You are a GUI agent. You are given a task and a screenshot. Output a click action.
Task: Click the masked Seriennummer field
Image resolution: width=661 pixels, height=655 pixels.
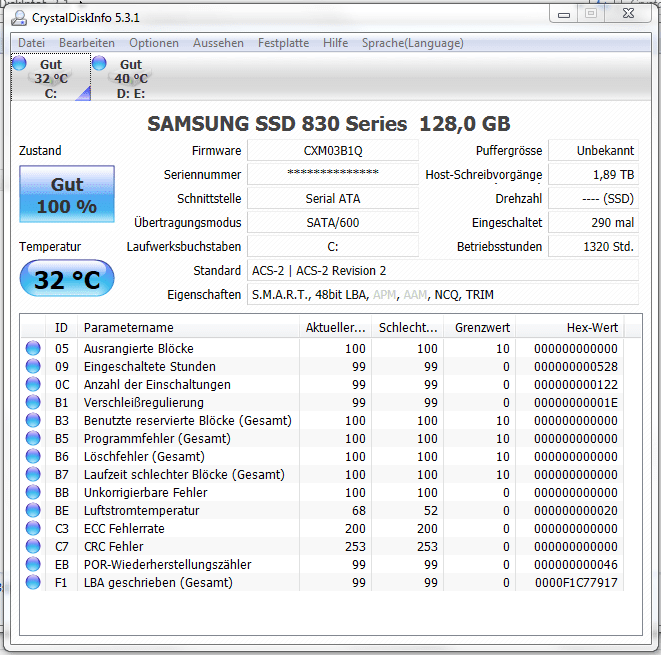click(333, 174)
